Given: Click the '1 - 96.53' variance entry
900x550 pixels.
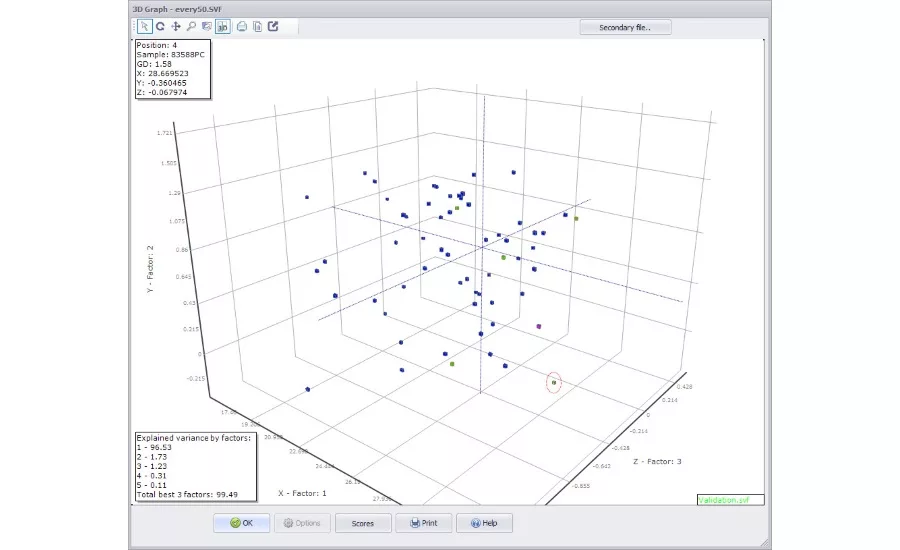Looking at the screenshot, I should (154, 447).
